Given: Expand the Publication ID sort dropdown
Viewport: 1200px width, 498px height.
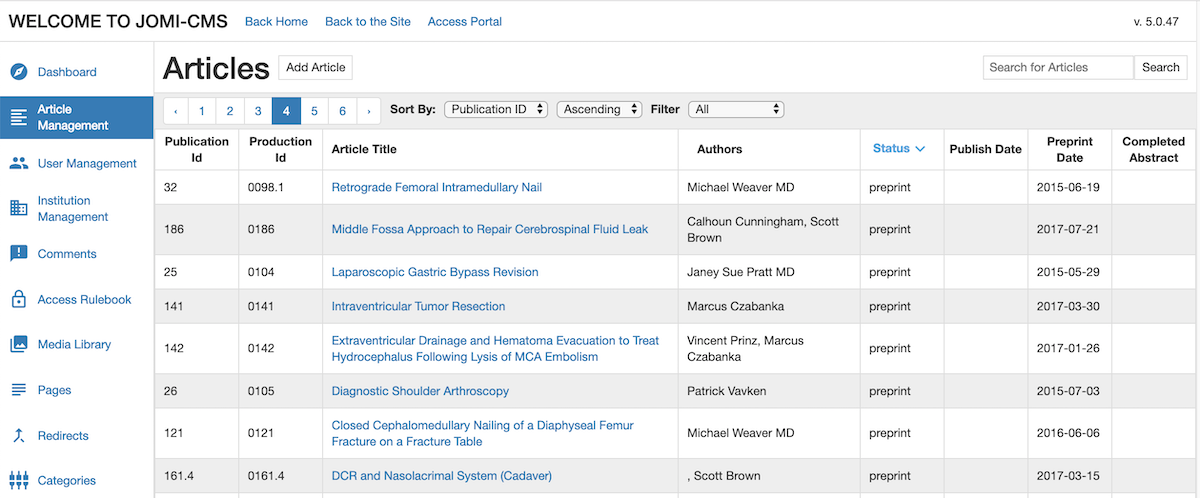Looking at the screenshot, I should (496, 109).
